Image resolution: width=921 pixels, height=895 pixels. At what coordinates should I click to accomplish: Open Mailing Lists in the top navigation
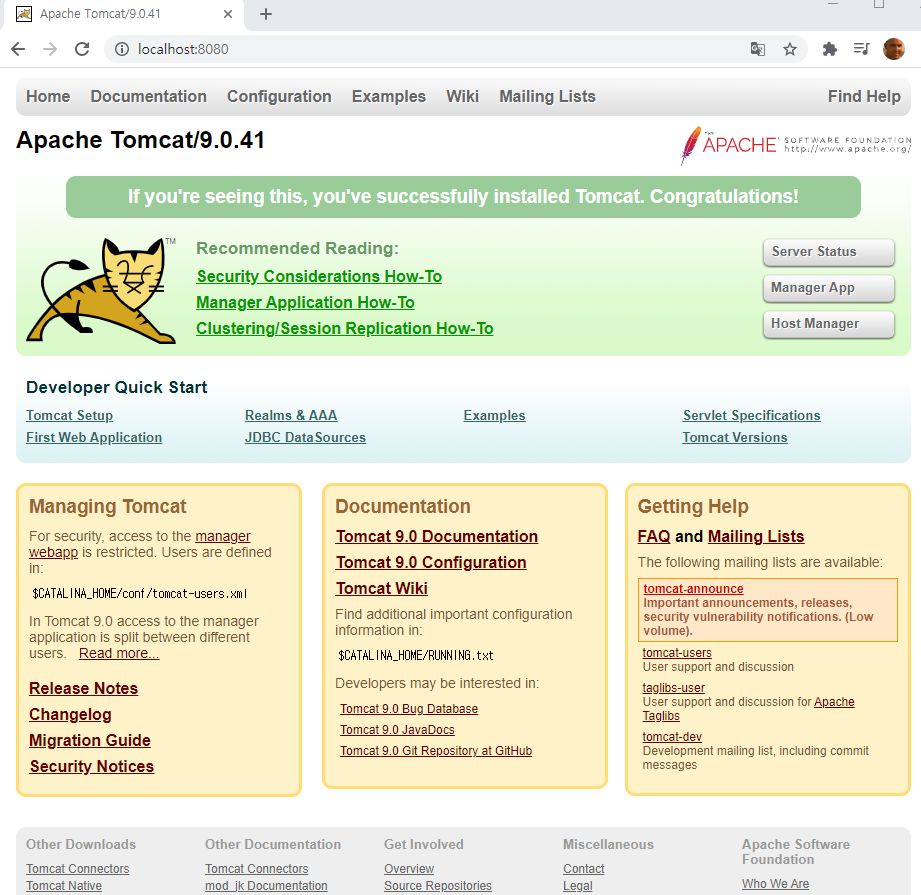tap(547, 96)
